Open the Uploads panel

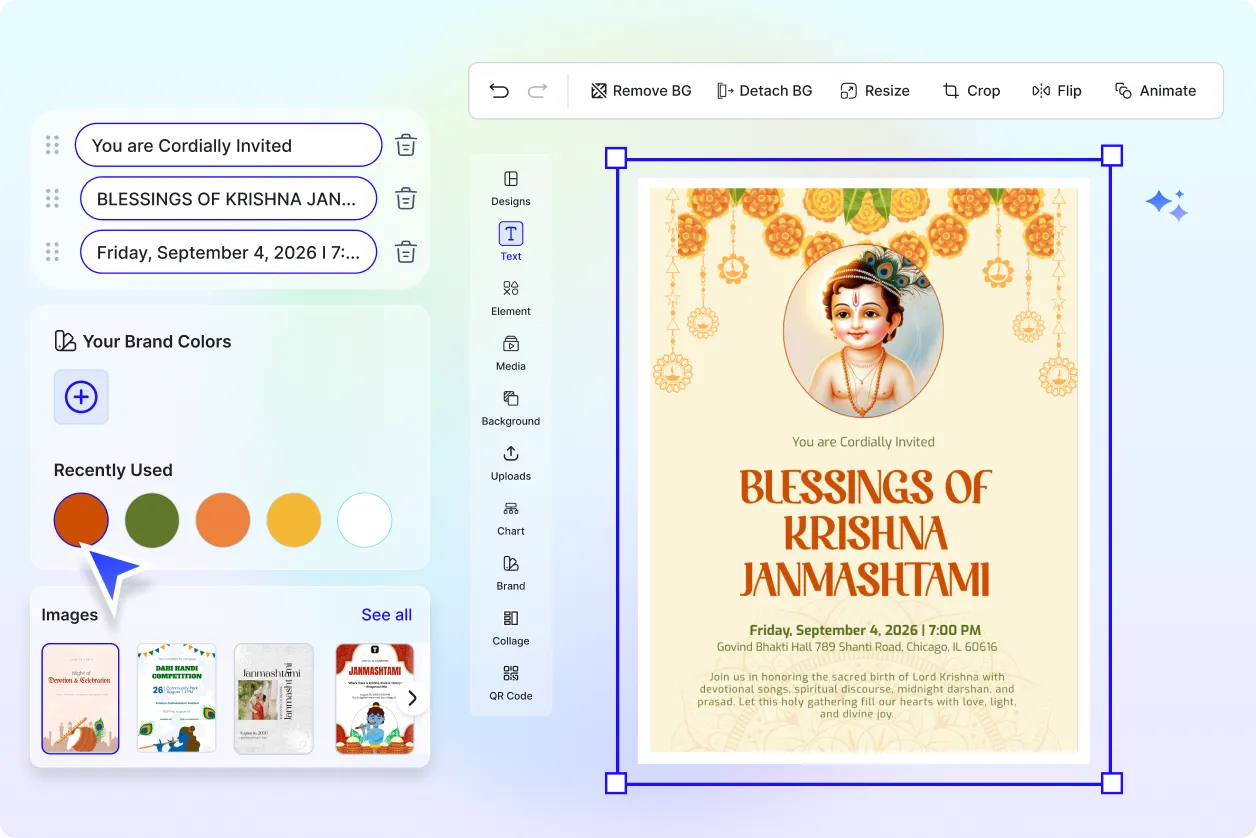click(510, 462)
